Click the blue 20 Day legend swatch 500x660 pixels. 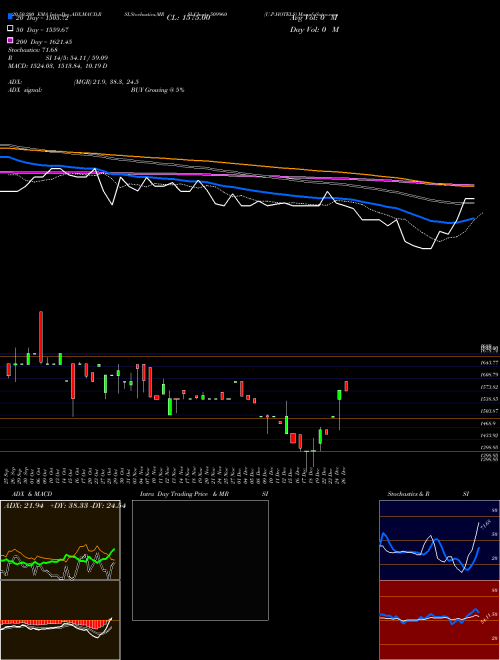pos(10,16)
